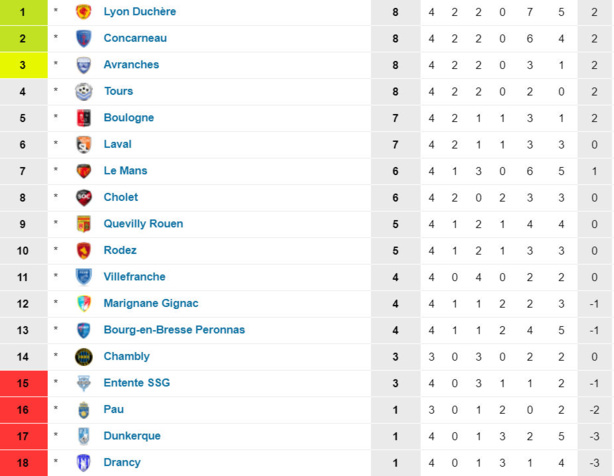This screenshot has height=476, width=614.
Task: Click the Tours team logo
Action: pyautogui.click(x=84, y=91)
